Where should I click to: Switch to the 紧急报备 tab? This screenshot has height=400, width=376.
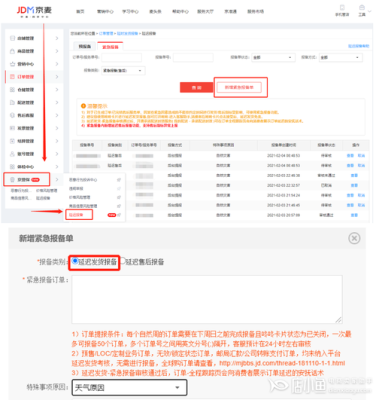[x=110, y=47]
